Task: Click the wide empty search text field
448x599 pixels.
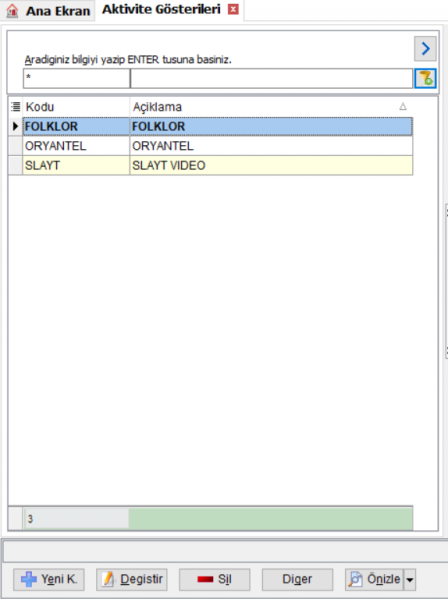Action: tap(272, 78)
